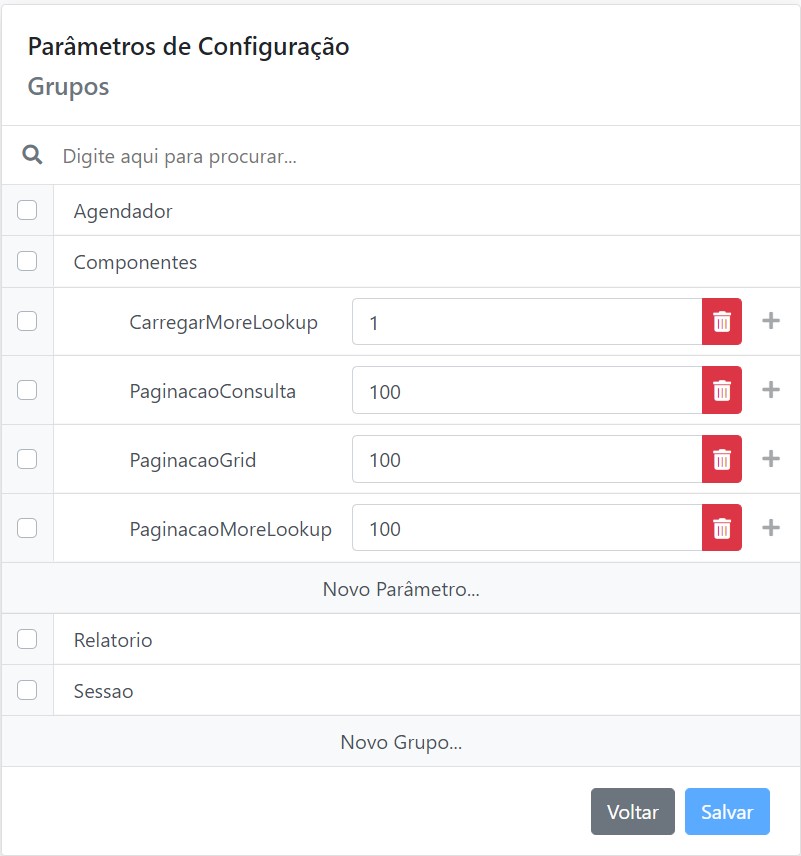Expand the Agendador group
Viewport: 801px width, 856px height.
(123, 211)
